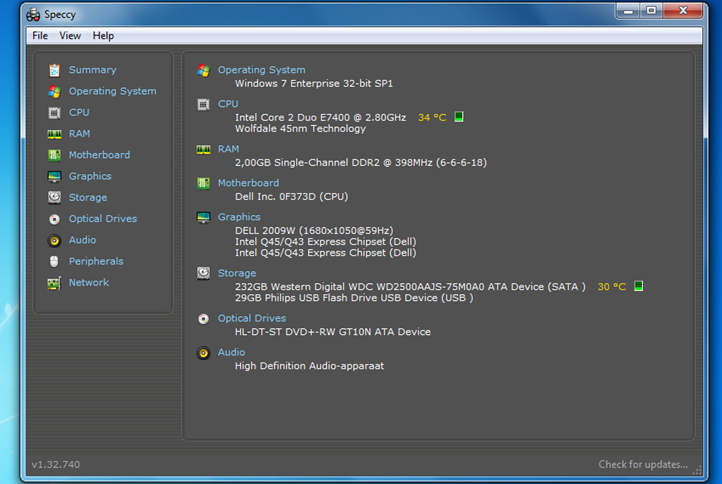Click the Motherboard heading link in summary
This screenshot has height=484, width=722.
click(248, 183)
